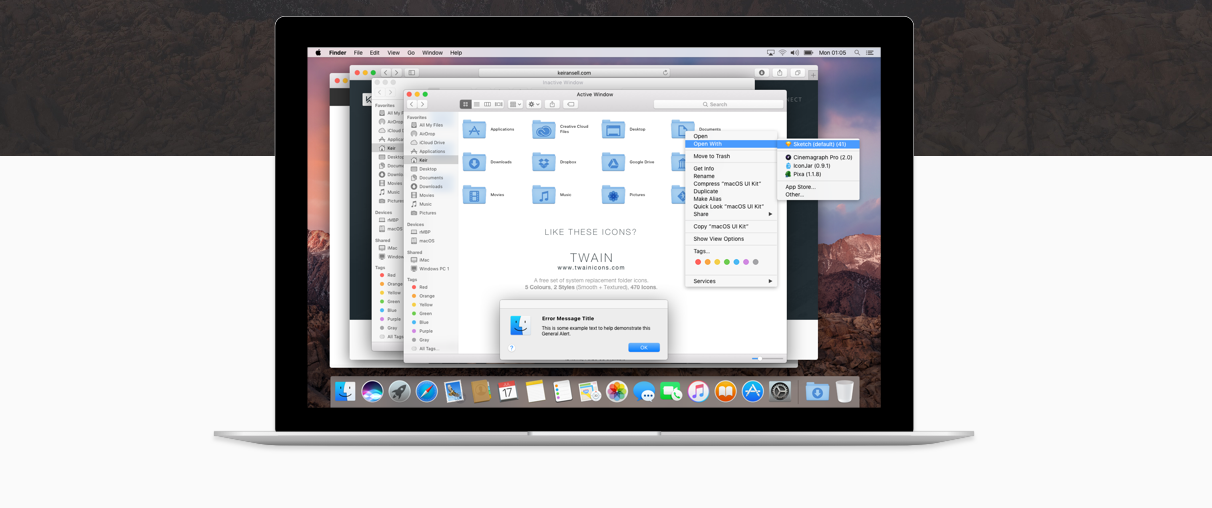
Task: Open Spotlight search in menu bar
Action: coord(857,53)
